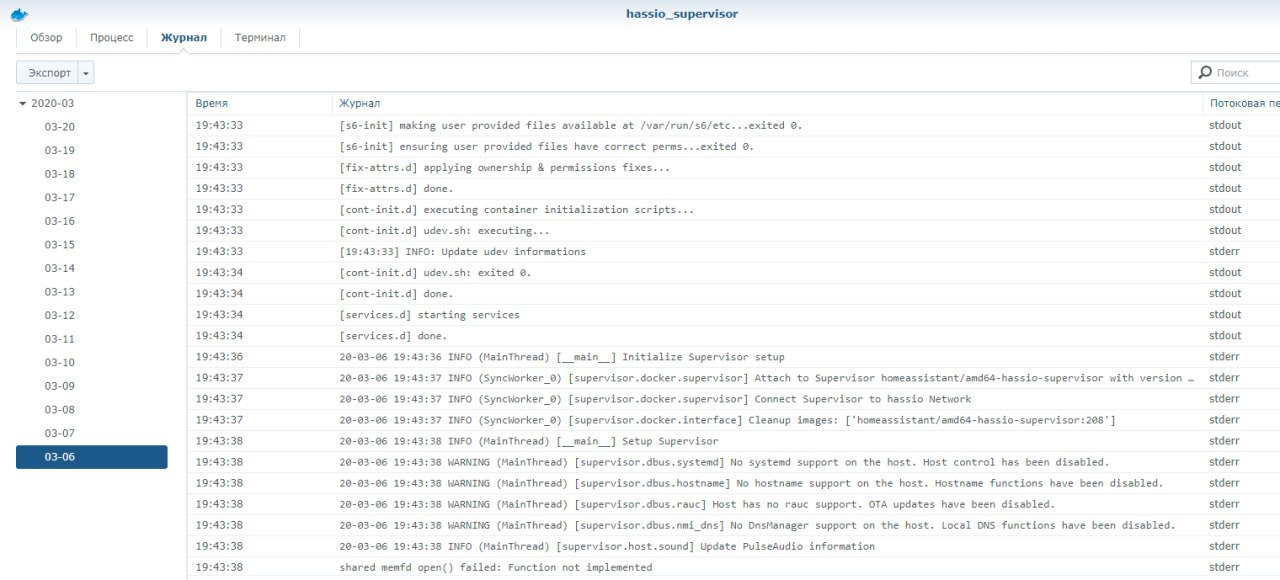Screen dimensions: 1280x580
Task: Sort by the Время column header
Action: tap(259, 103)
